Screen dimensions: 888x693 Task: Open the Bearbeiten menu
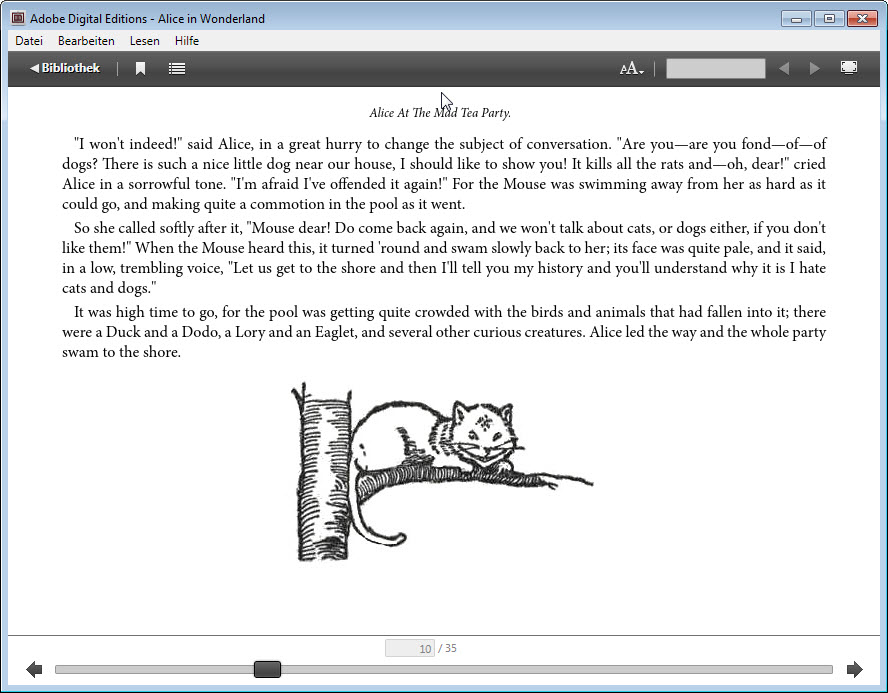click(x=86, y=41)
